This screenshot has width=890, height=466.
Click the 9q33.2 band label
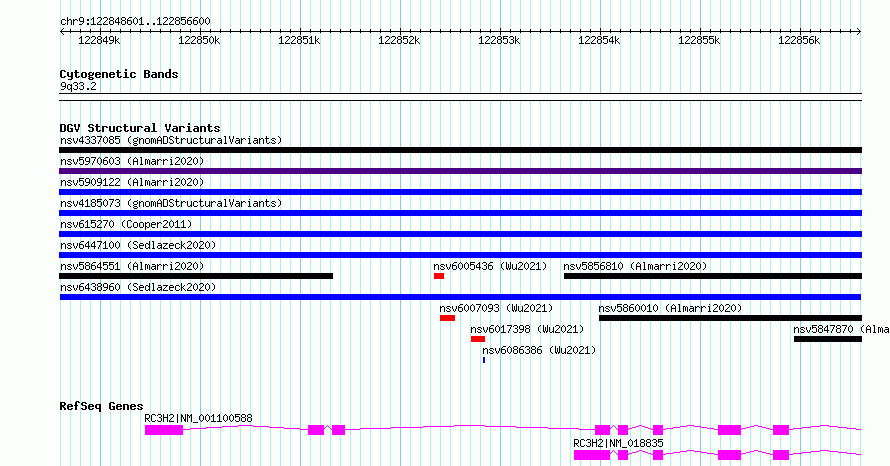click(x=78, y=86)
